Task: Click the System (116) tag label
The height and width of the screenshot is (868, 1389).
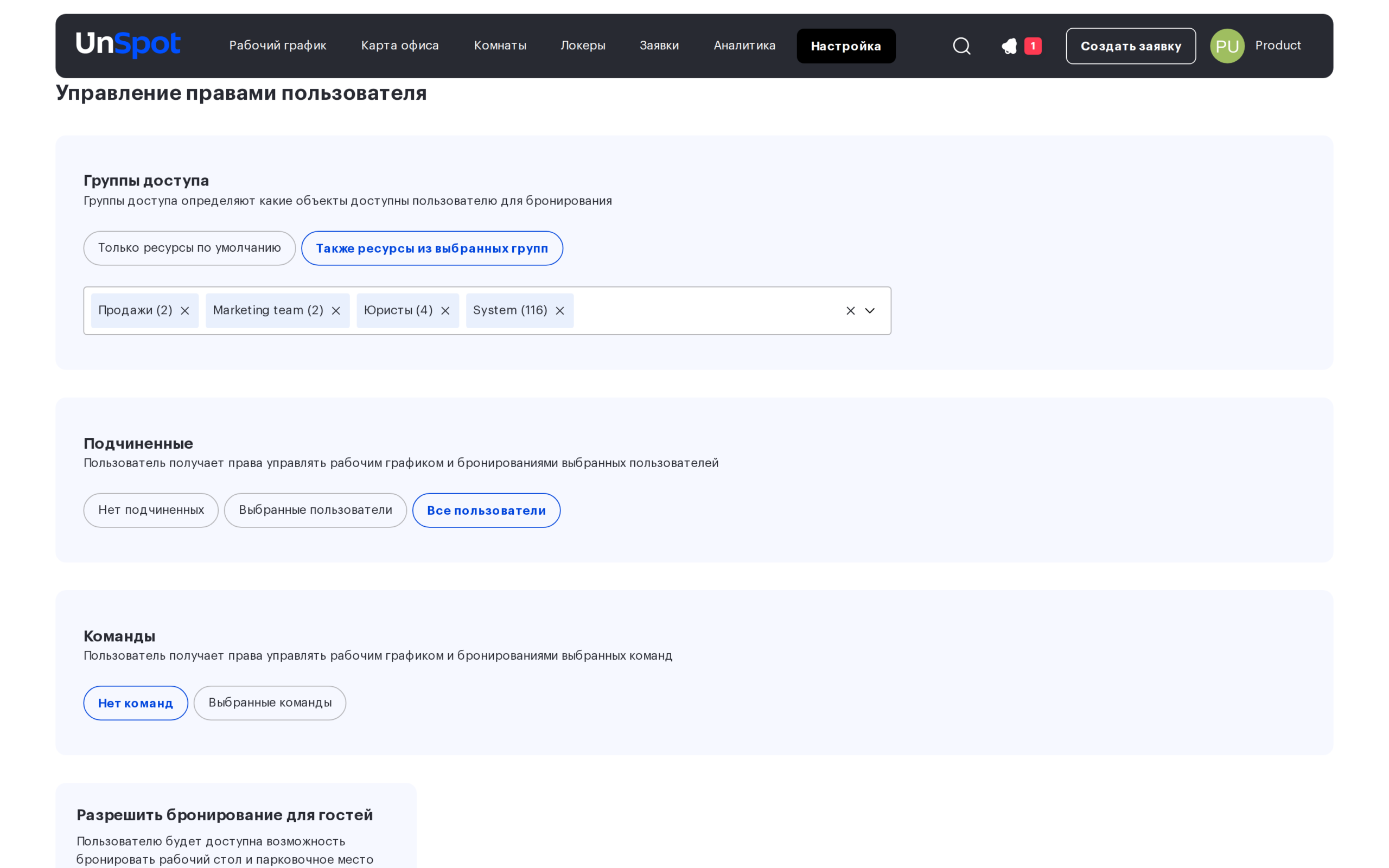Action: 509,310
